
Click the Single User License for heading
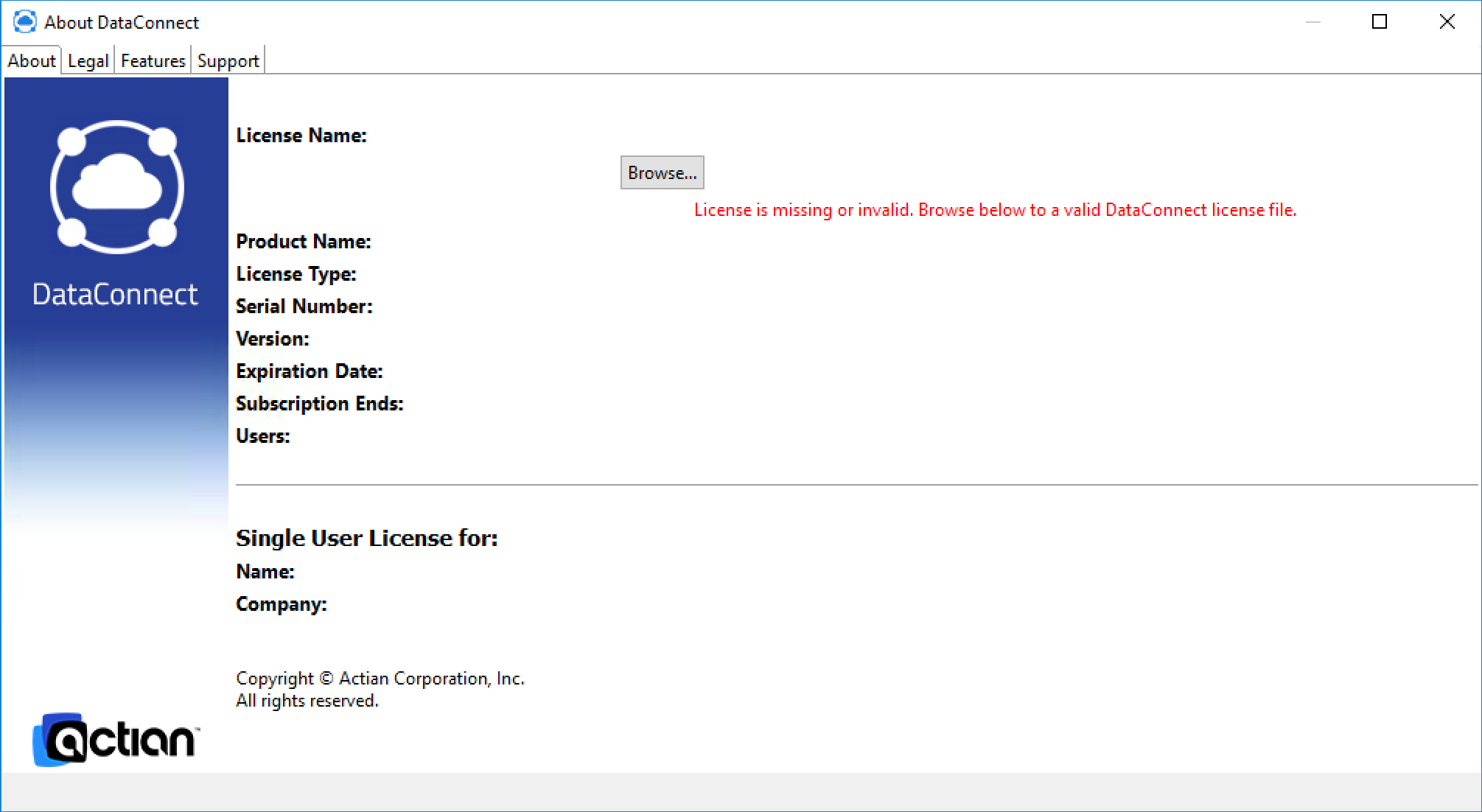(x=366, y=538)
